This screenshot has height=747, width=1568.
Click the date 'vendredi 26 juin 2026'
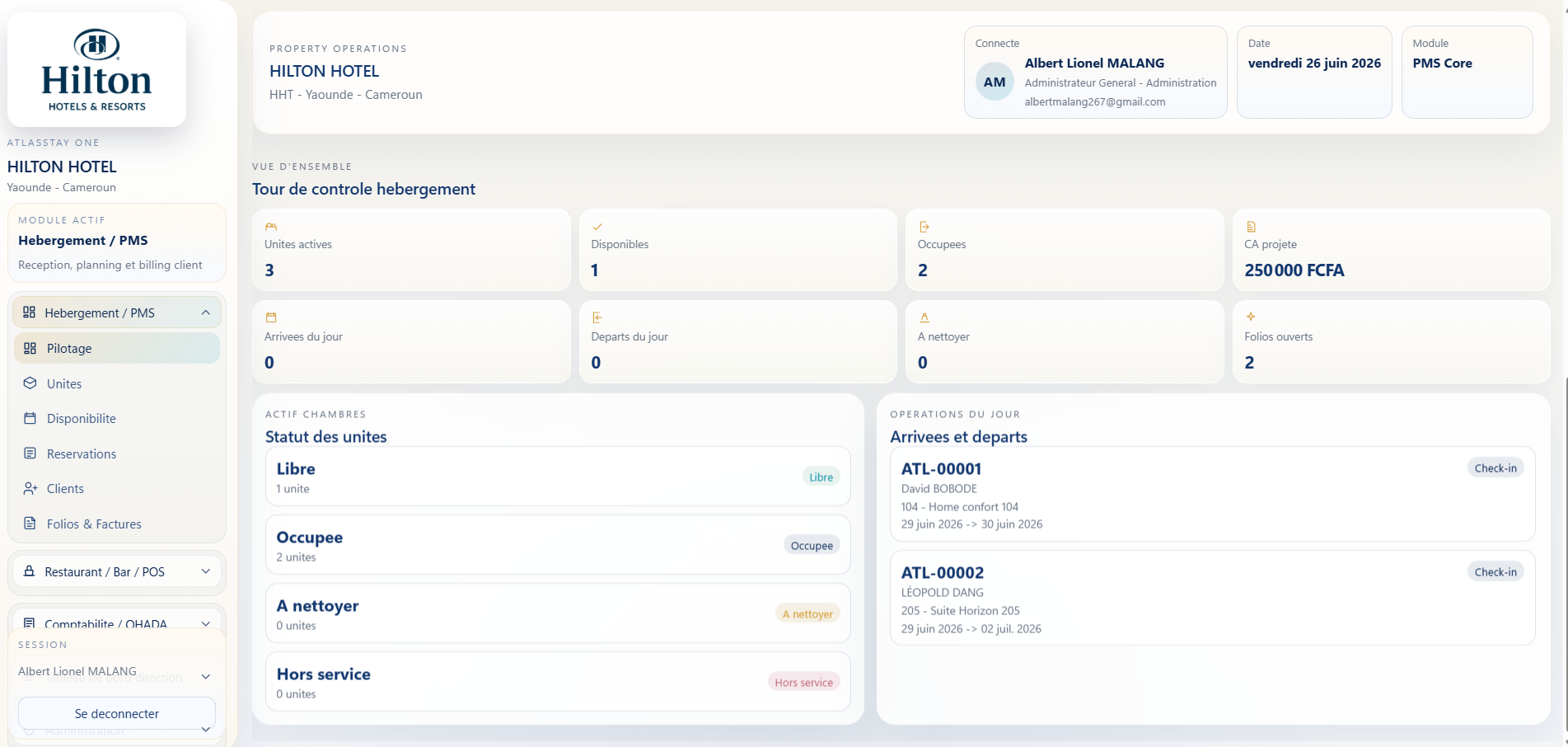click(x=1314, y=63)
